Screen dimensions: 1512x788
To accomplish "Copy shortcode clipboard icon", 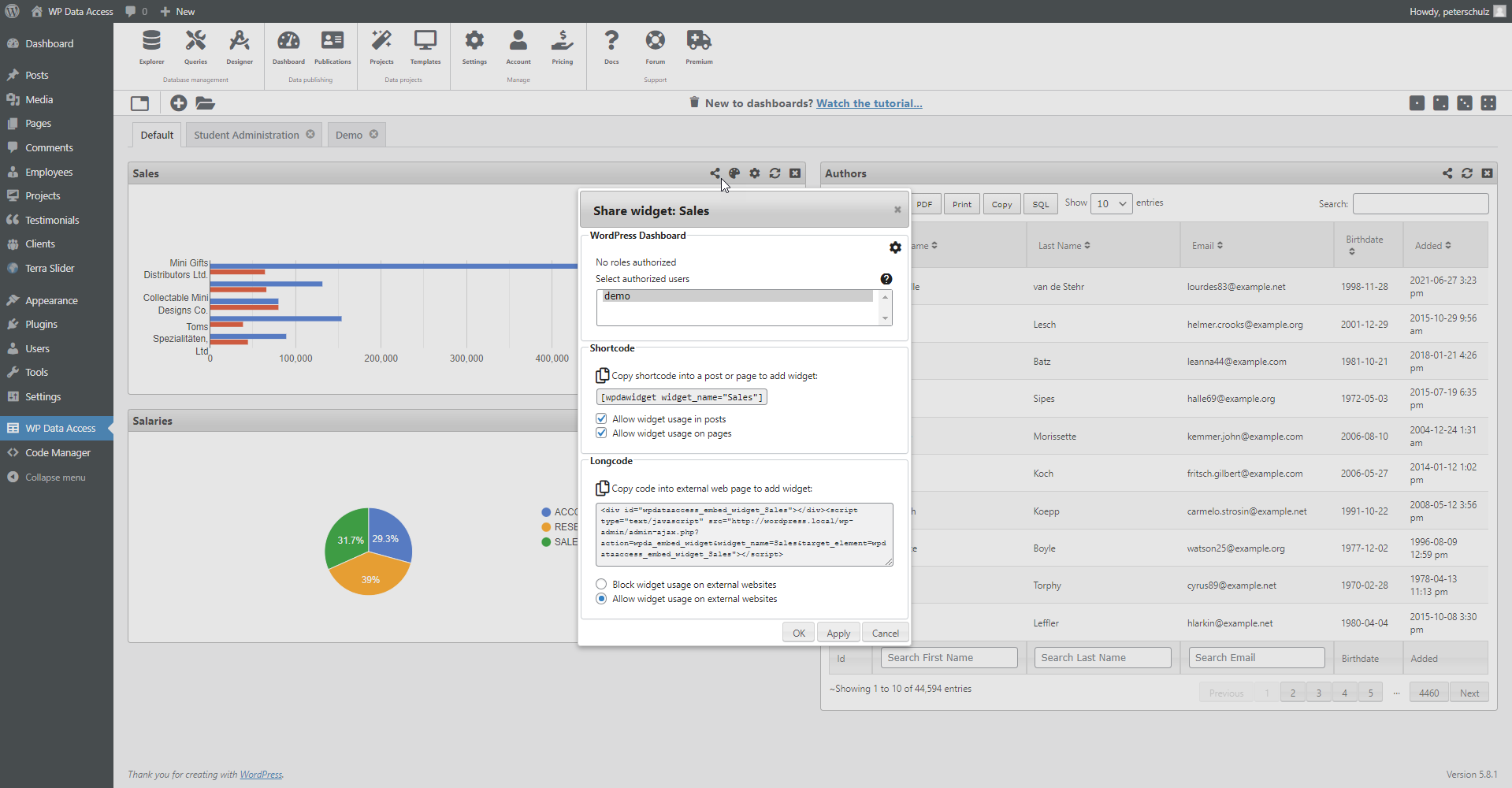I will coord(603,375).
